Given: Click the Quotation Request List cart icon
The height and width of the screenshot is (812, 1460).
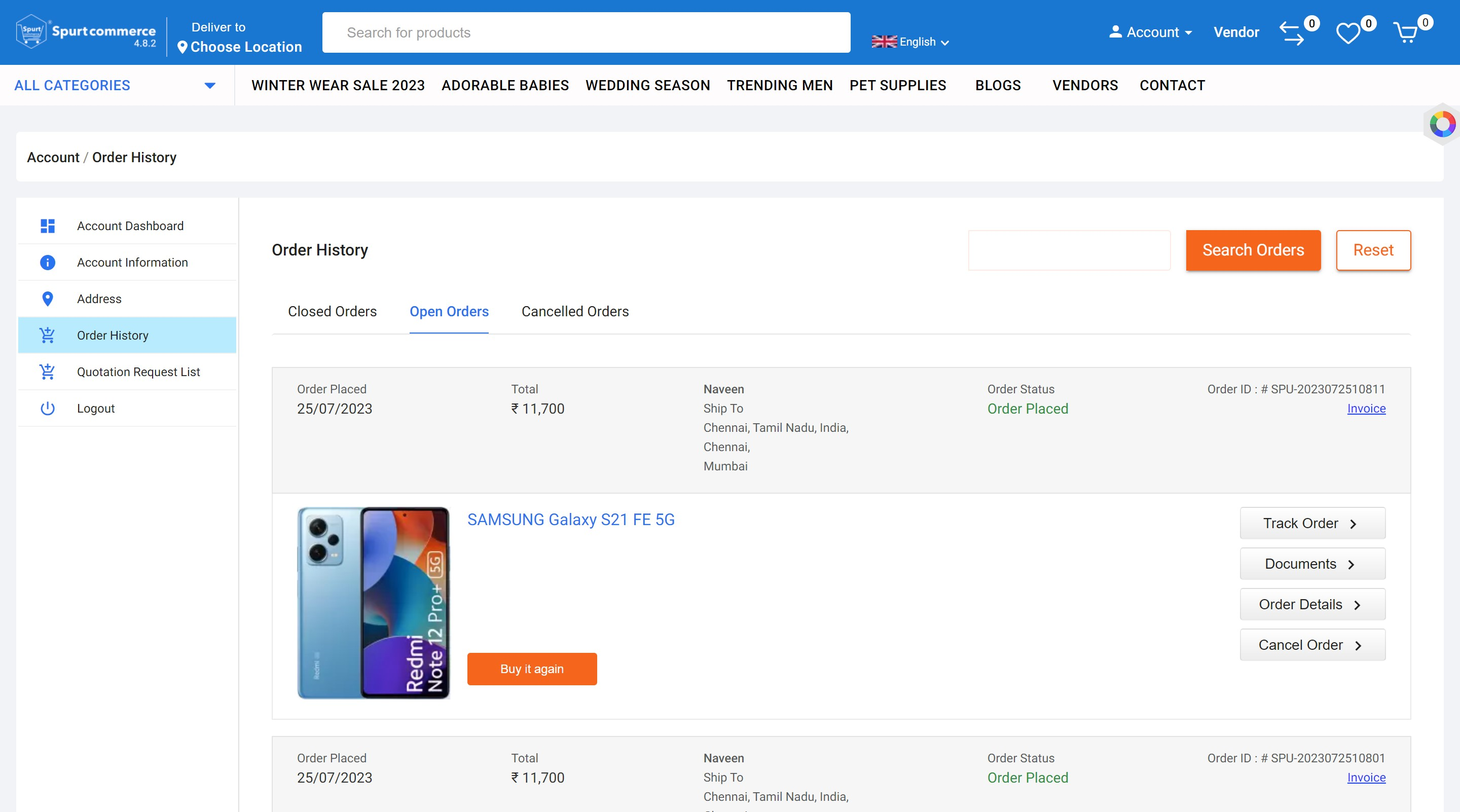Looking at the screenshot, I should [x=48, y=372].
